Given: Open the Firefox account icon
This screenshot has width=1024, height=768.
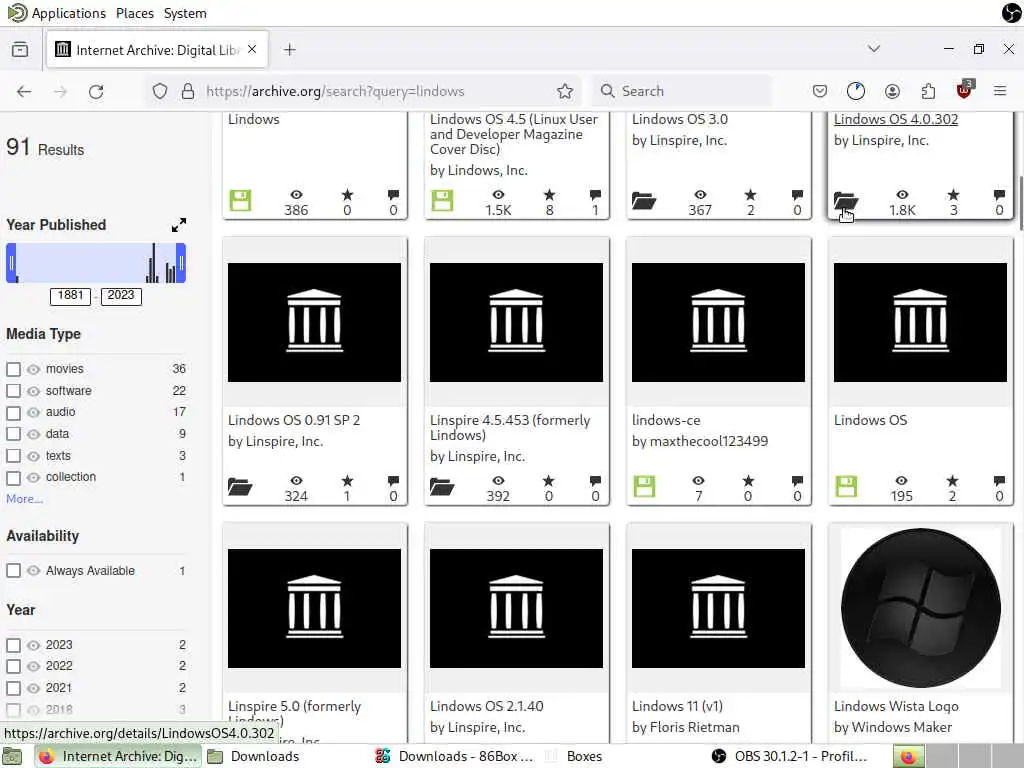Looking at the screenshot, I should click(x=892, y=91).
